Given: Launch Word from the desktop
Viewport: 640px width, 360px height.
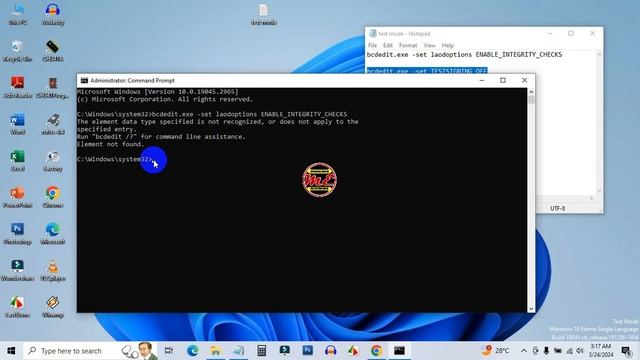Looking at the screenshot, I should point(18,124).
